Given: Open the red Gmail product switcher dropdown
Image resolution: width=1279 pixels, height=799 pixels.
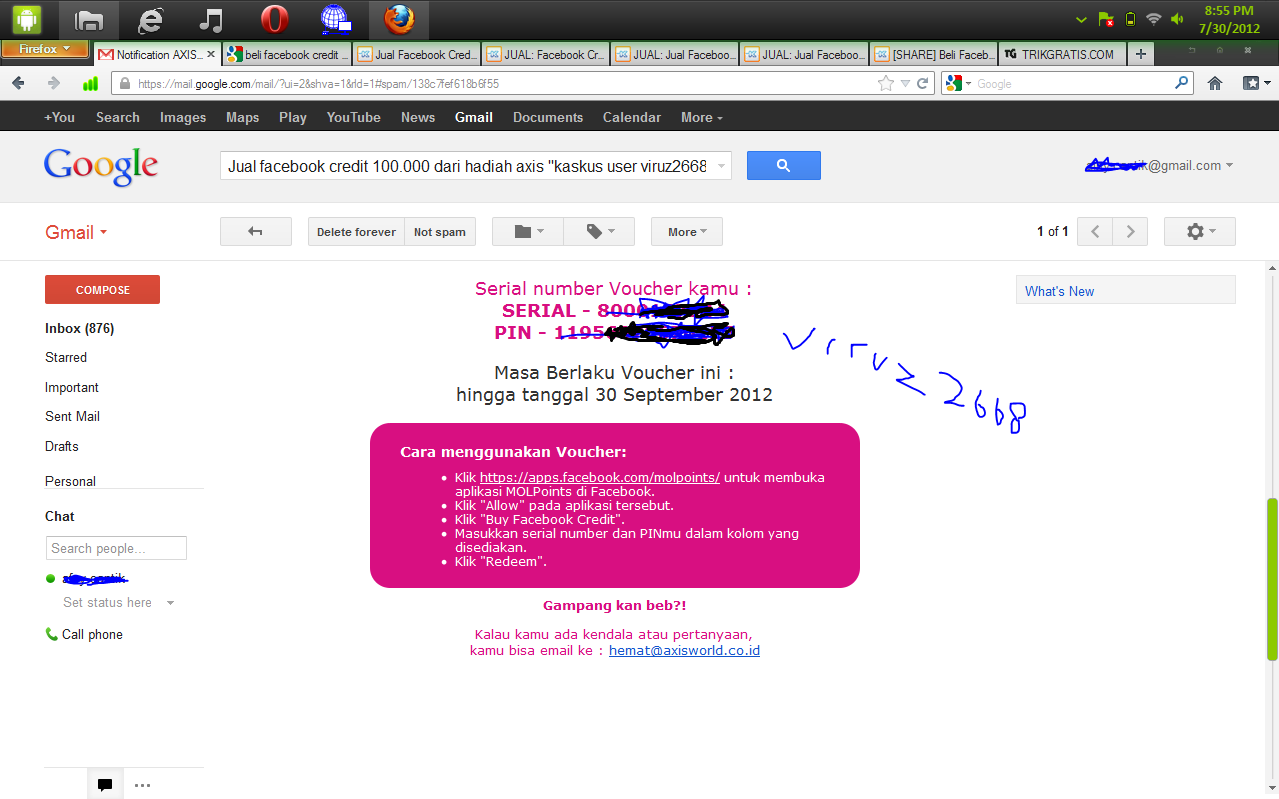Looking at the screenshot, I should coord(76,232).
